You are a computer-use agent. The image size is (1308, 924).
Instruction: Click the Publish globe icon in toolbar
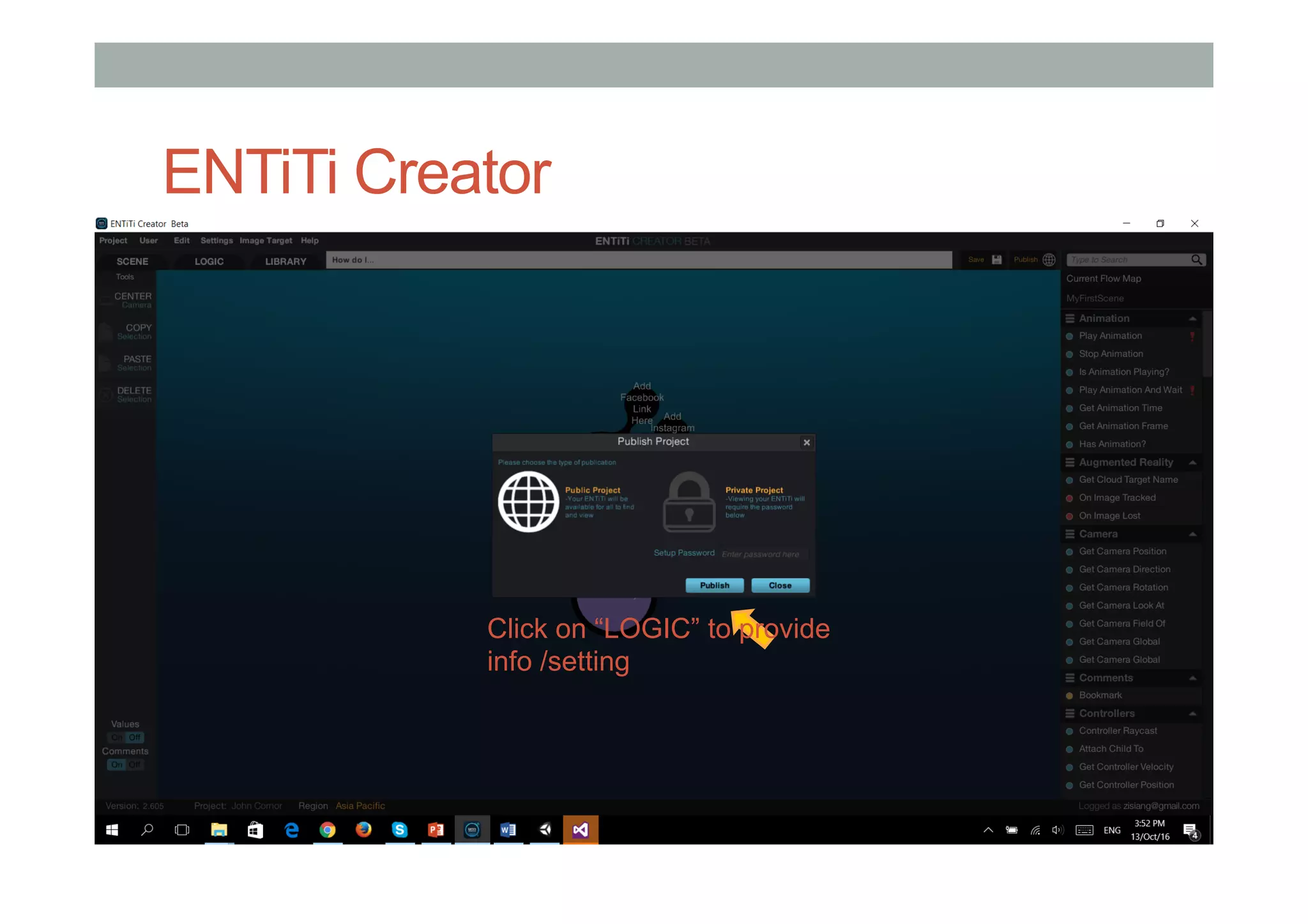coord(1049,260)
